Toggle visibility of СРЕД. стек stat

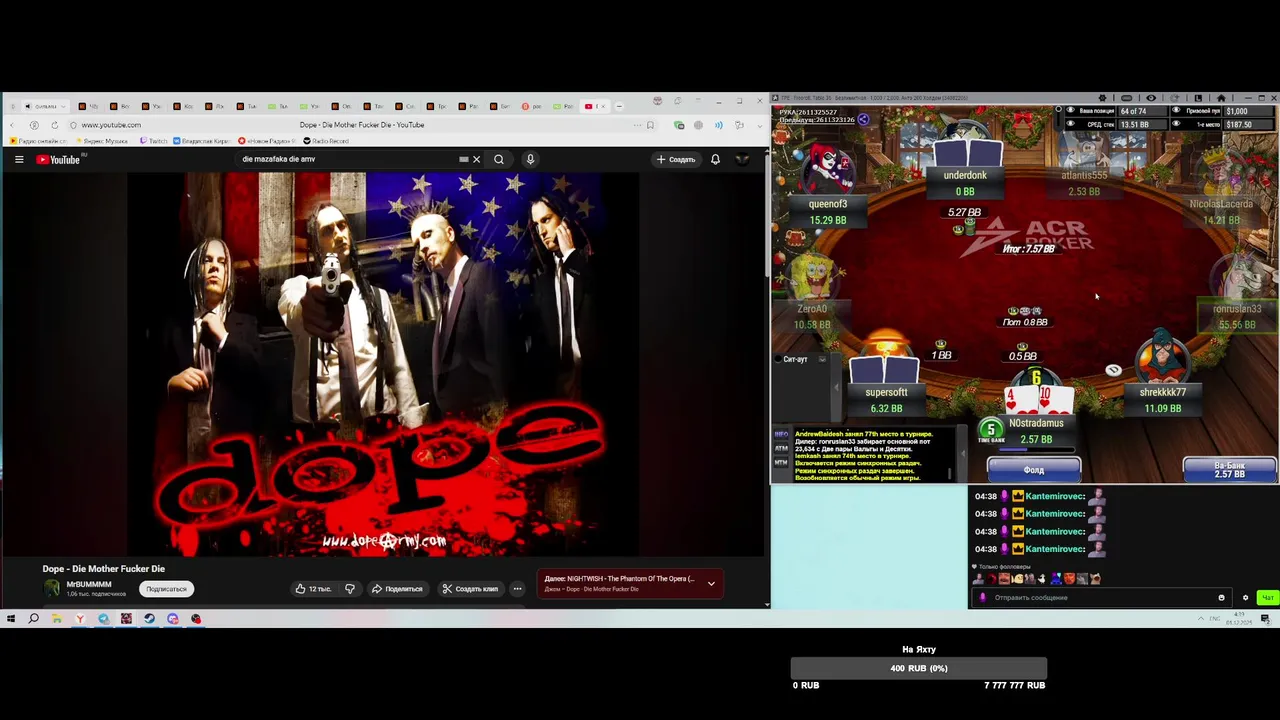click(x=1071, y=124)
